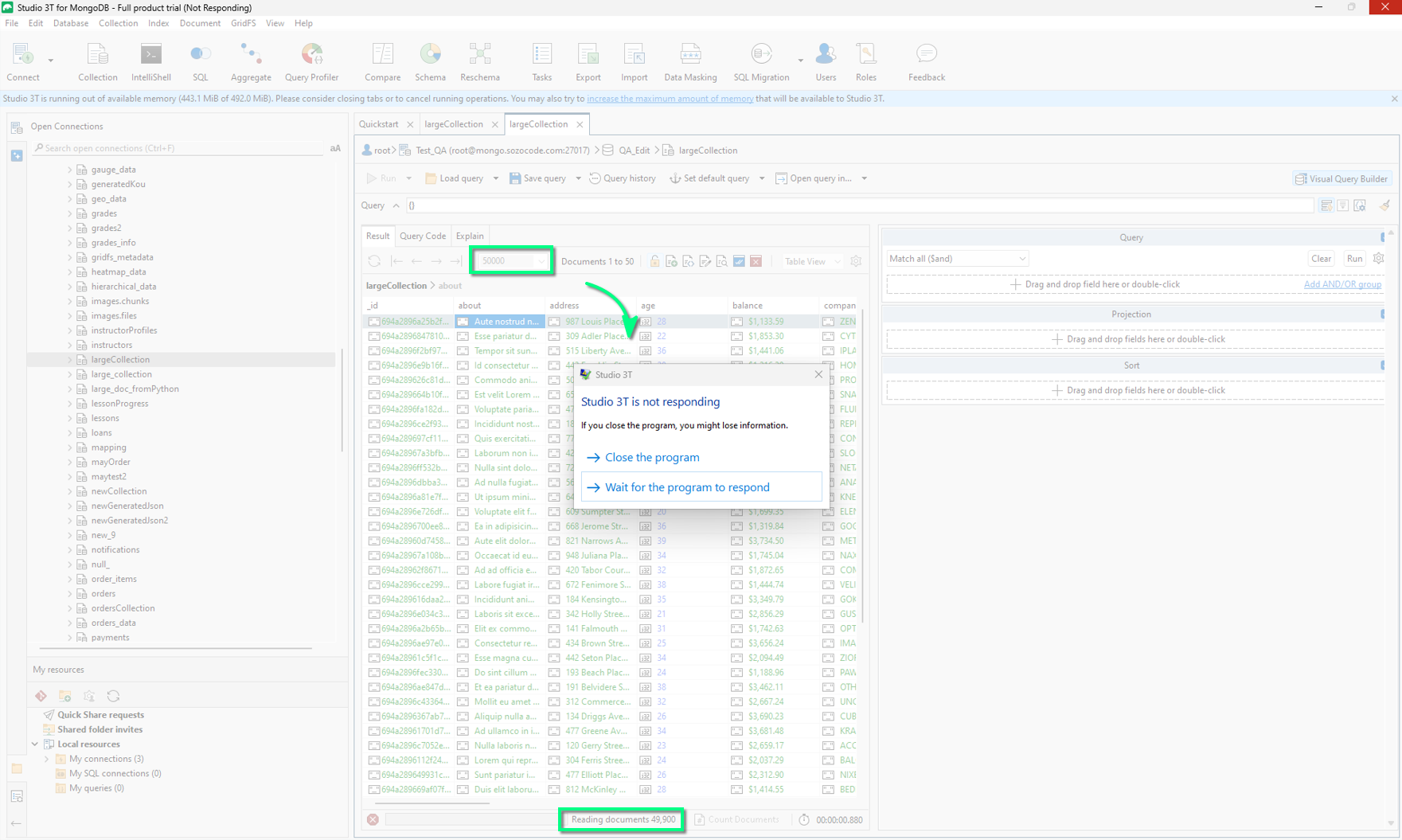
Task: Open the Set default query dropdown arrow
Action: 761,178
